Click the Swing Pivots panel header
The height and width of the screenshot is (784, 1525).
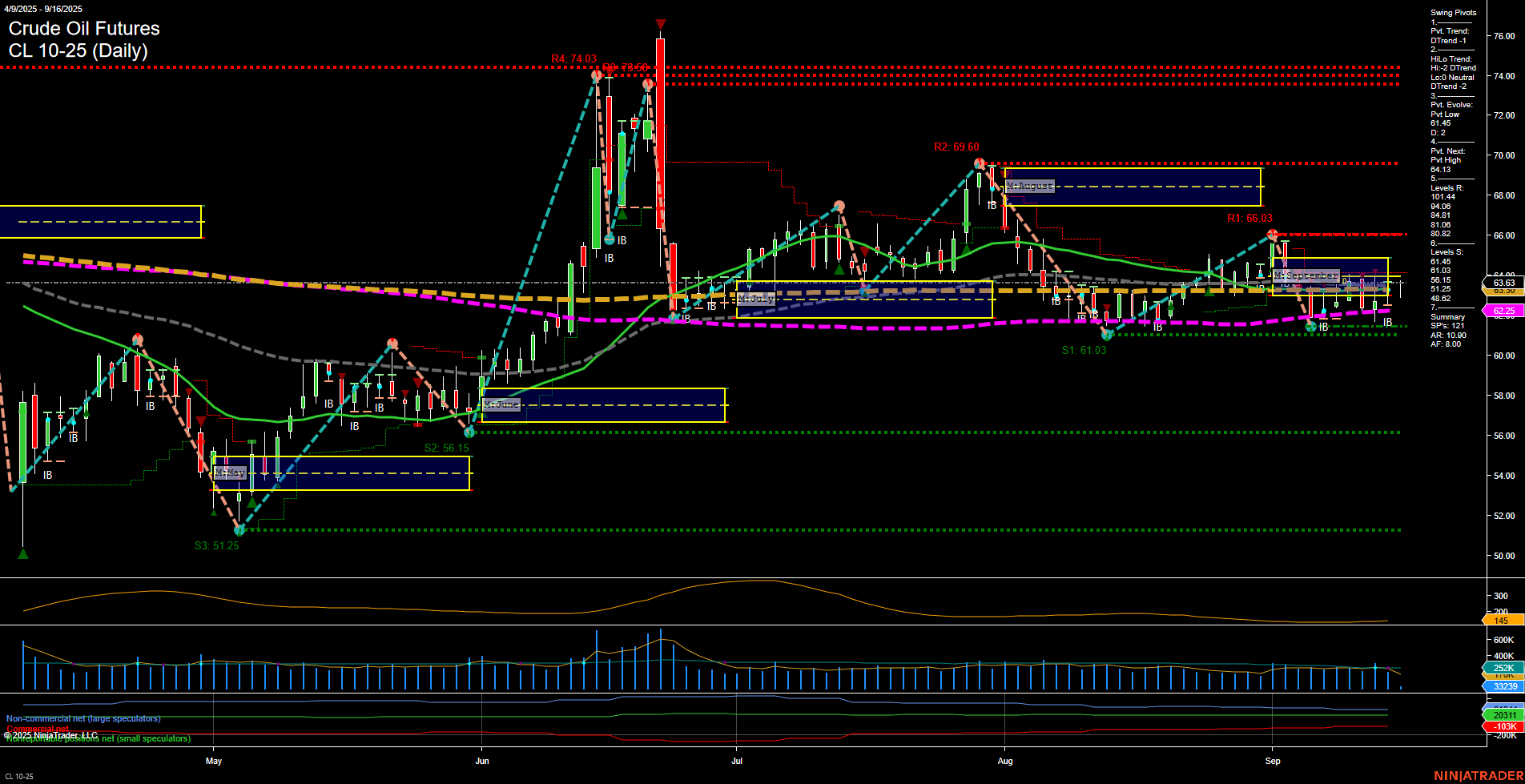click(1454, 12)
